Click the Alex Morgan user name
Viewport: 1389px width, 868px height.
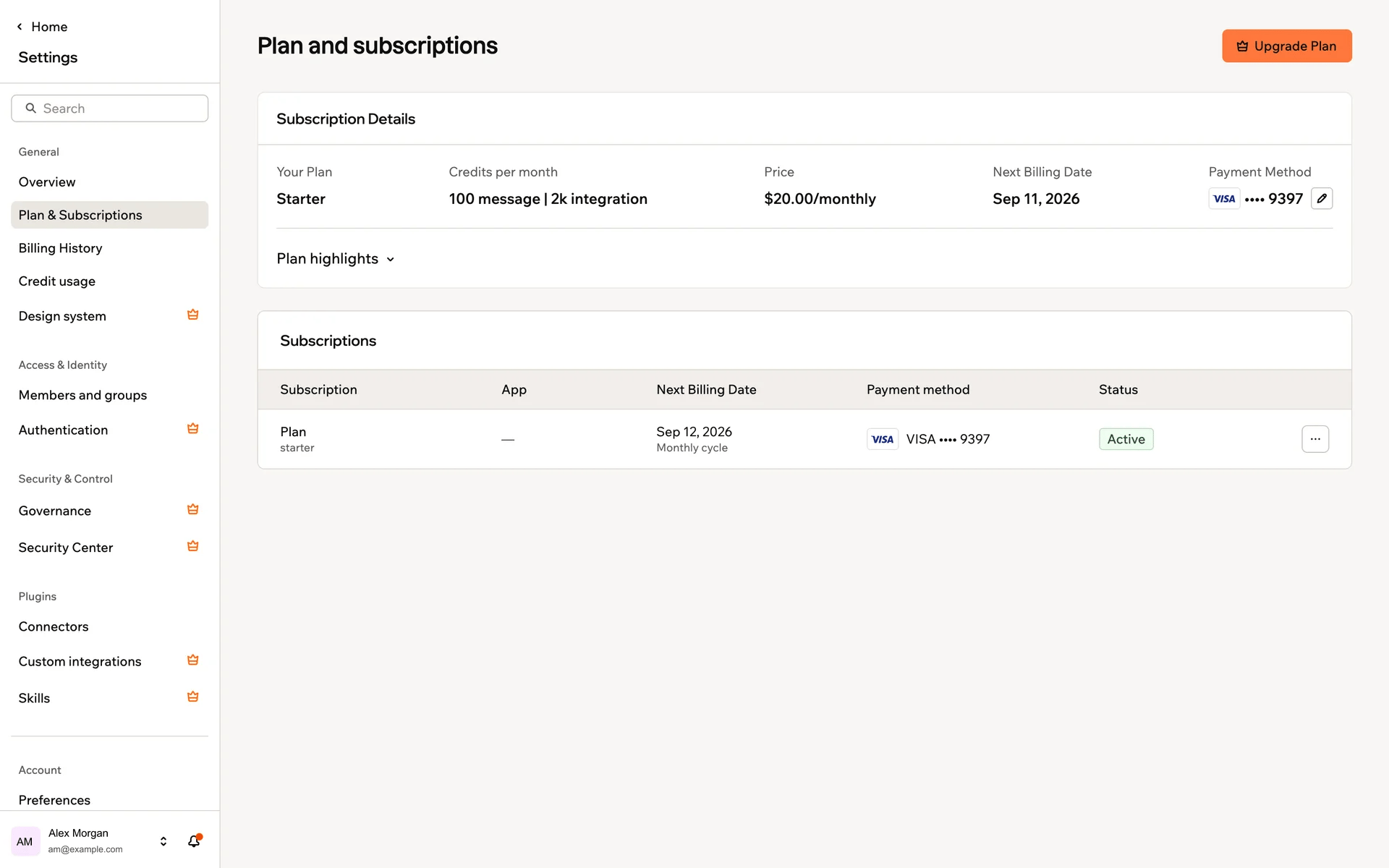(78, 833)
